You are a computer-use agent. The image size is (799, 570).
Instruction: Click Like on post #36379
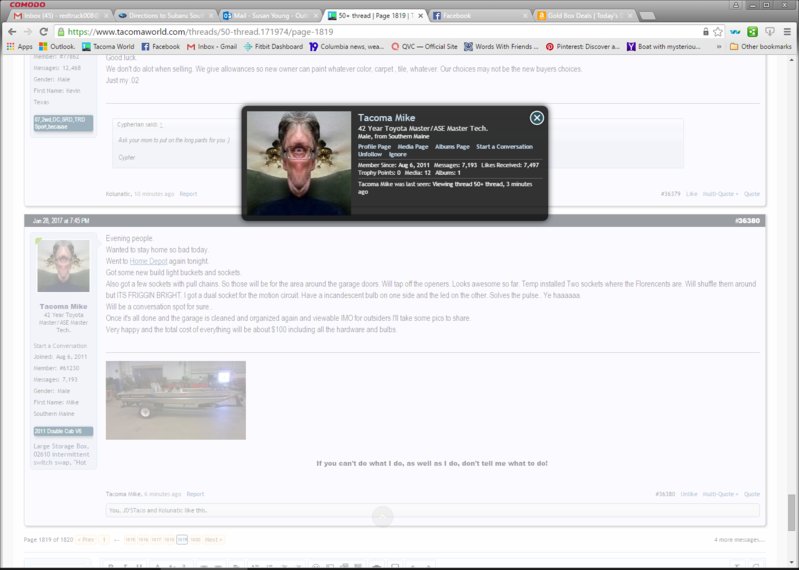(691, 194)
